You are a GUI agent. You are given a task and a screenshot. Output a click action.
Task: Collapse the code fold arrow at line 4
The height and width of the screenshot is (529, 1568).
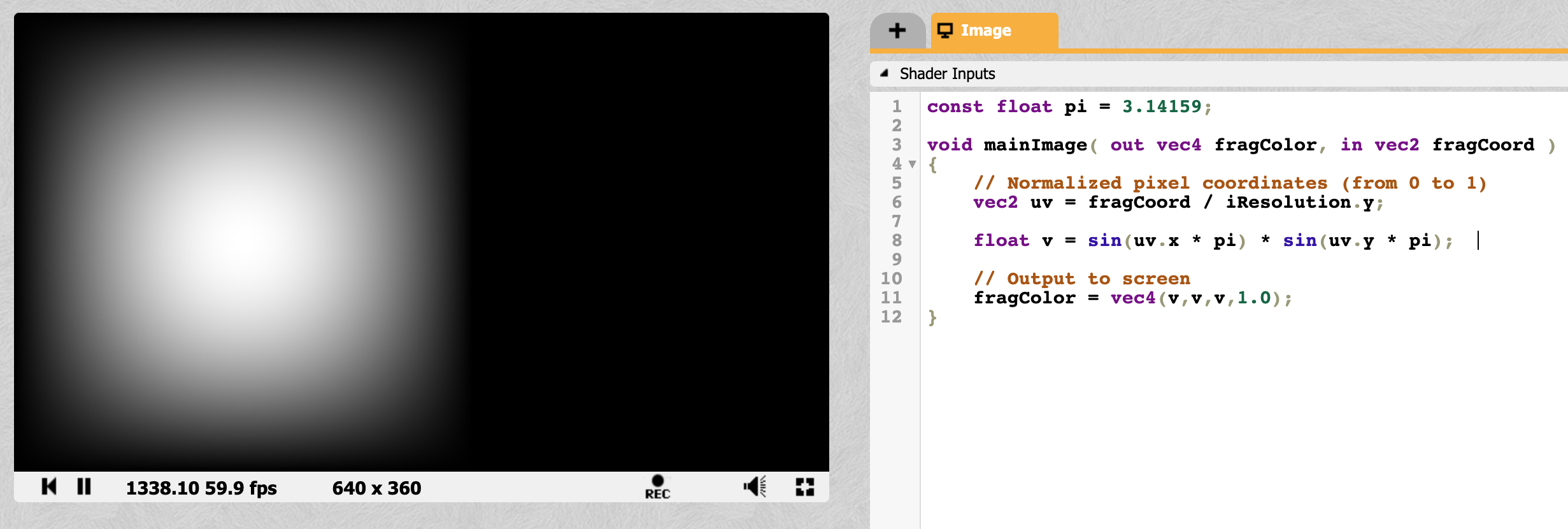click(913, 164)
